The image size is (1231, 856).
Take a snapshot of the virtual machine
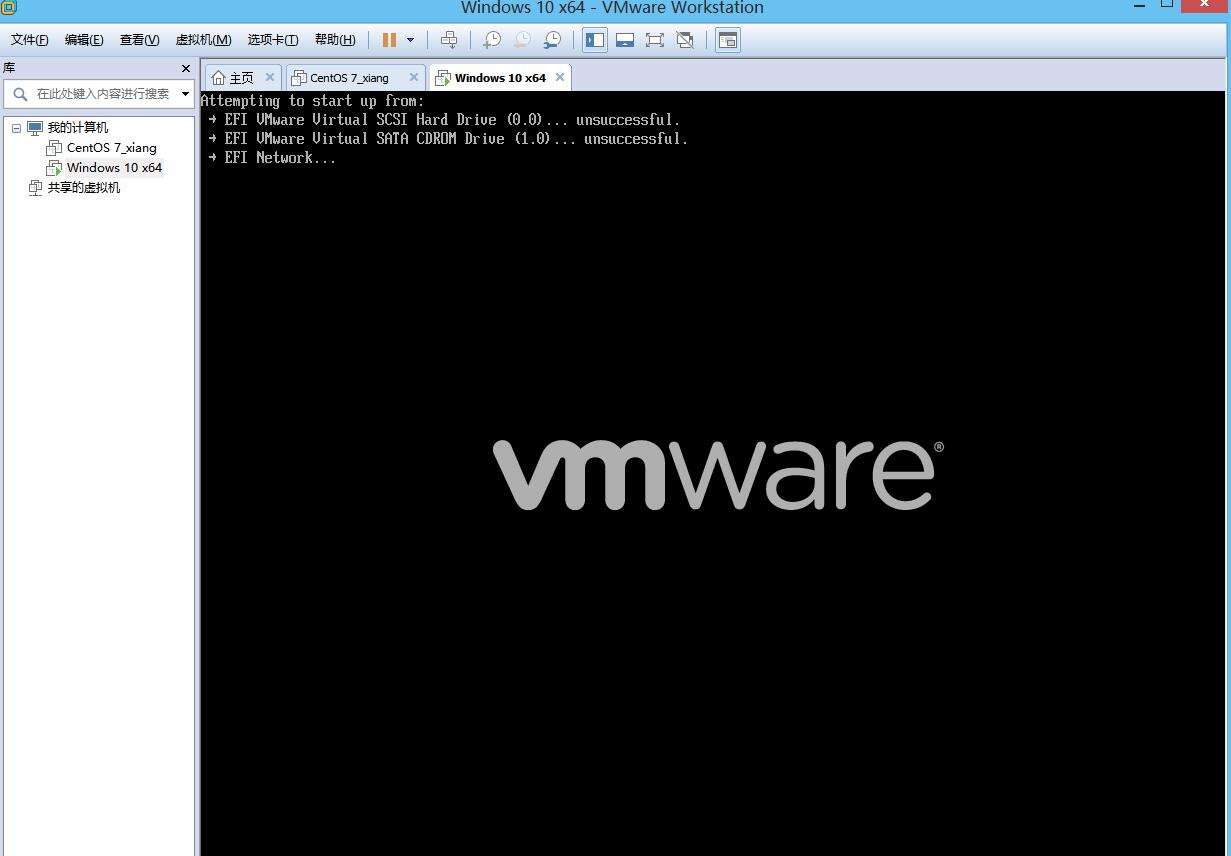[x=491, y=40]
